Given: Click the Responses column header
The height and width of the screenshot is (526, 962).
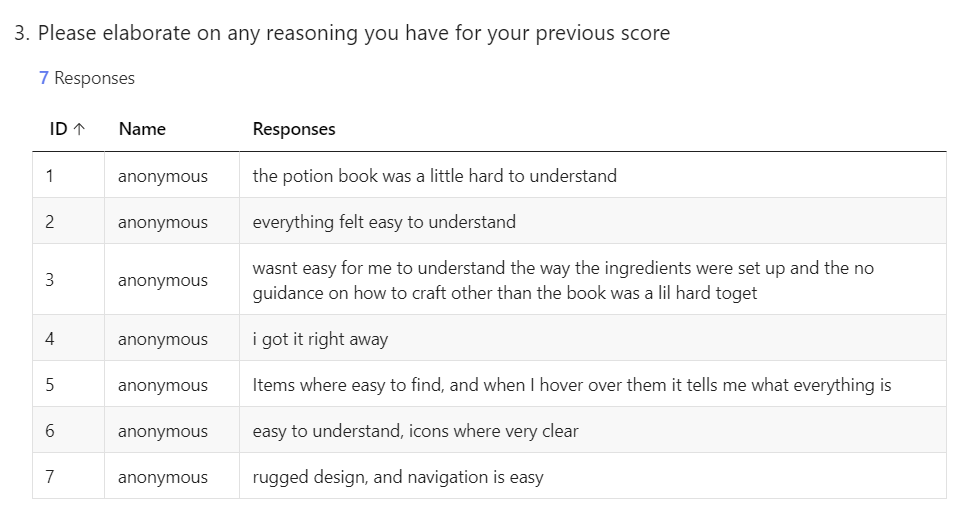Looking at the screenshot, I should (x=294, y=129).
